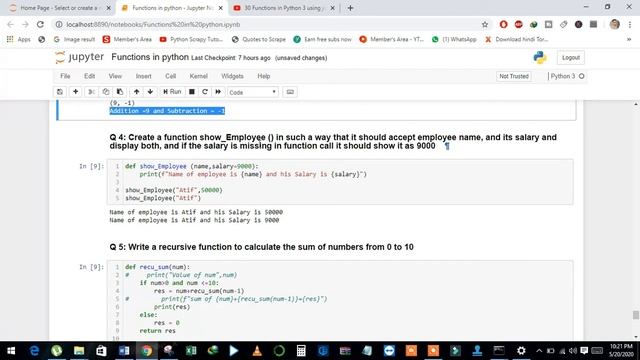Click the highlighted Addition and Subtraction output
The width and height of the screenshot is (640, 360).
[167, 111]
